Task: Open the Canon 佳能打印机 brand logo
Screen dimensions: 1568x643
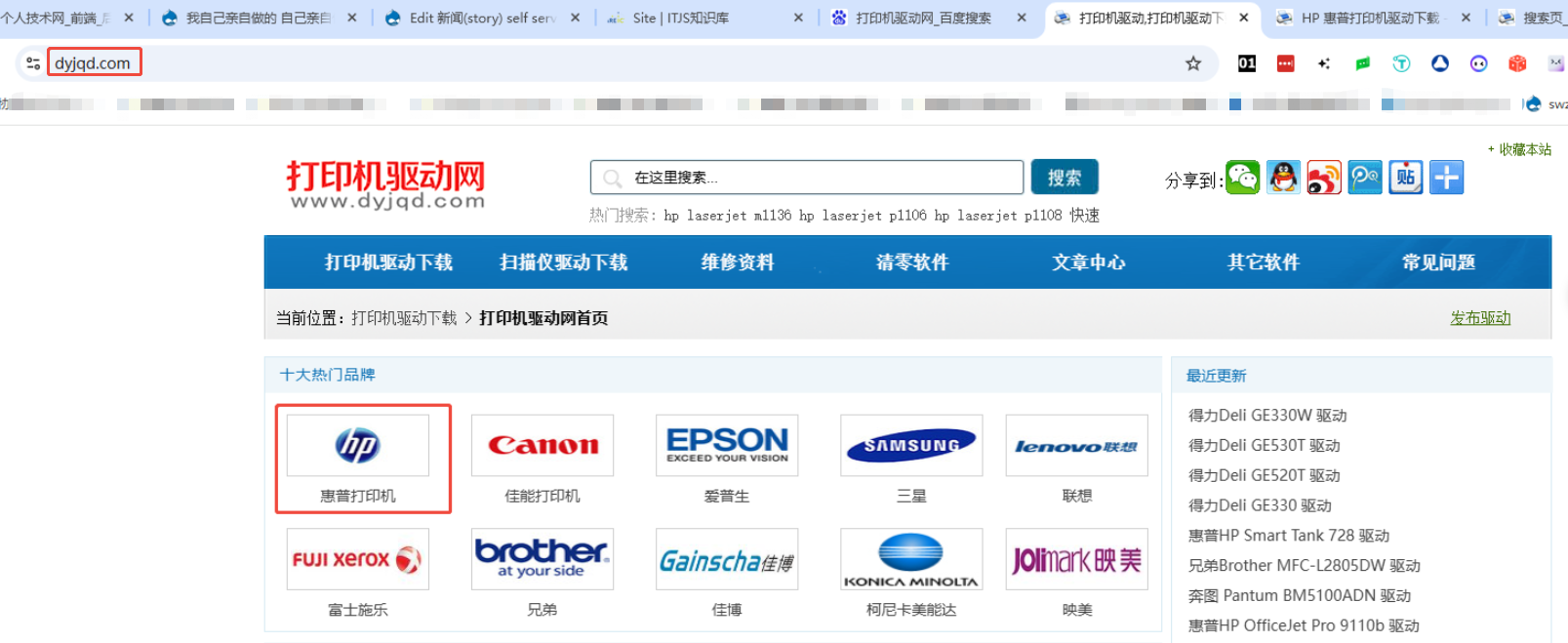Action: [543, 446]
